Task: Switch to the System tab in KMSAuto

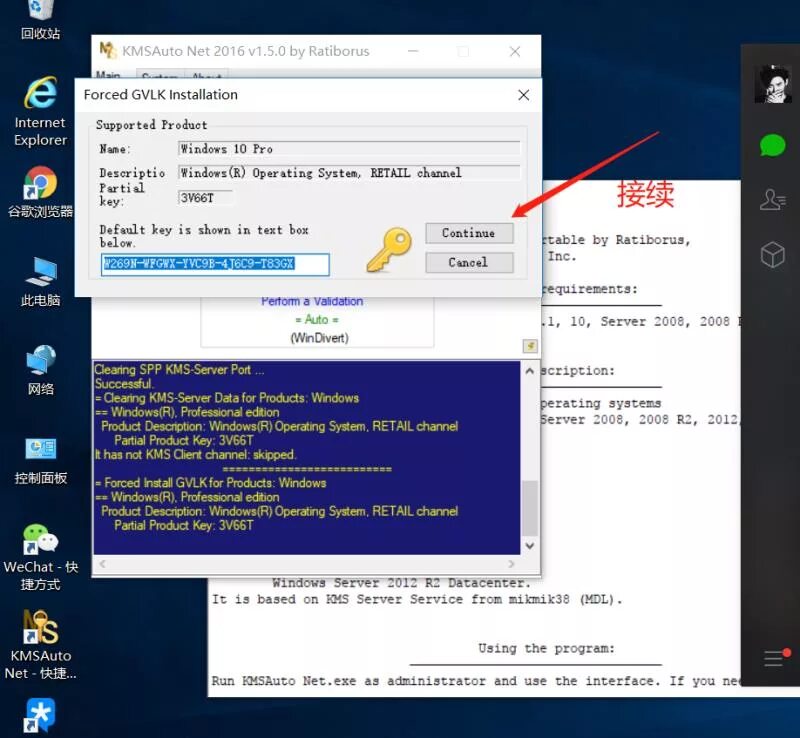Action: 160,75
